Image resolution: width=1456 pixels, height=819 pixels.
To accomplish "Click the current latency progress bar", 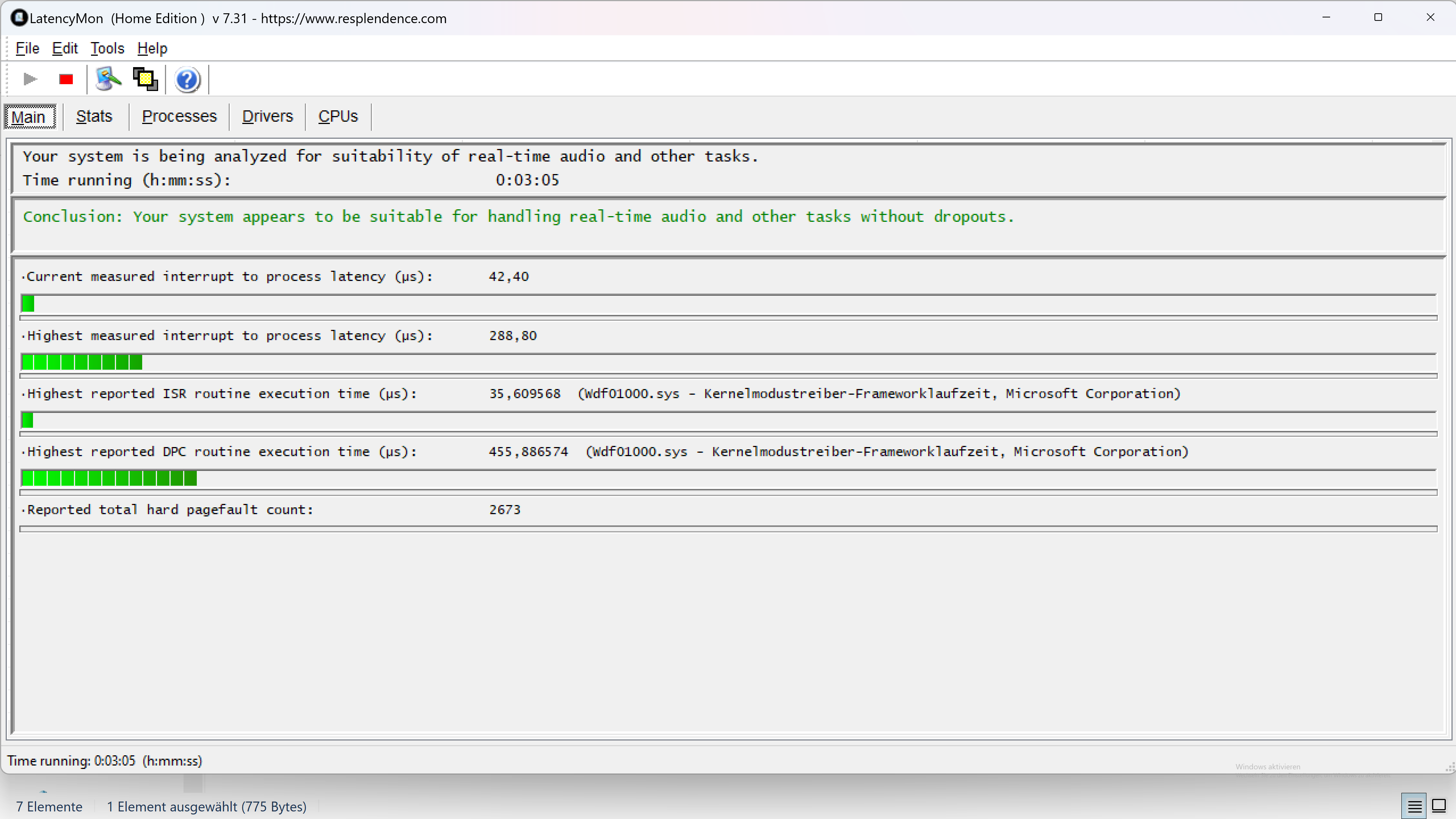I will pos(728,303).
